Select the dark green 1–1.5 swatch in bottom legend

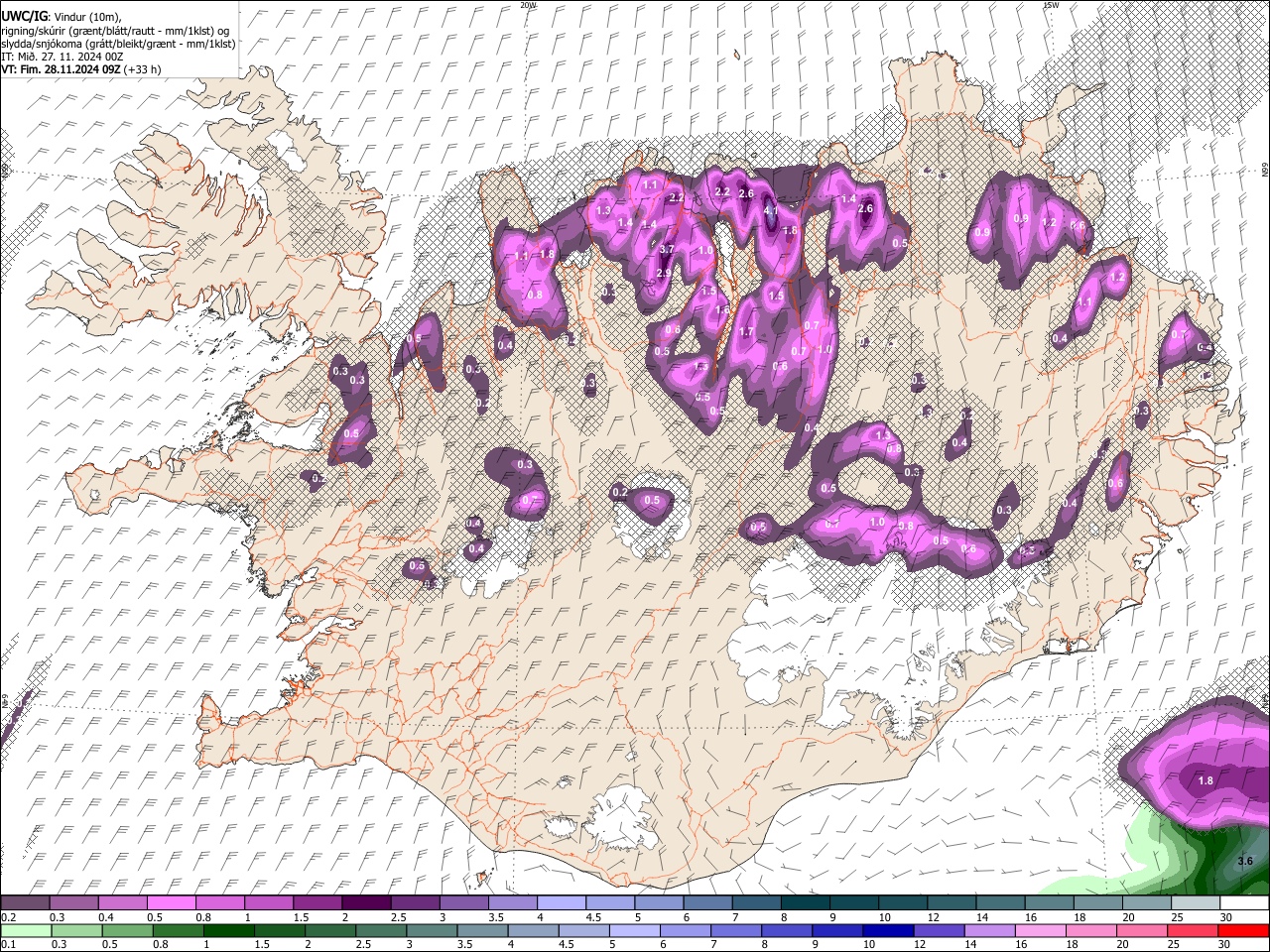tap(228, 931)
